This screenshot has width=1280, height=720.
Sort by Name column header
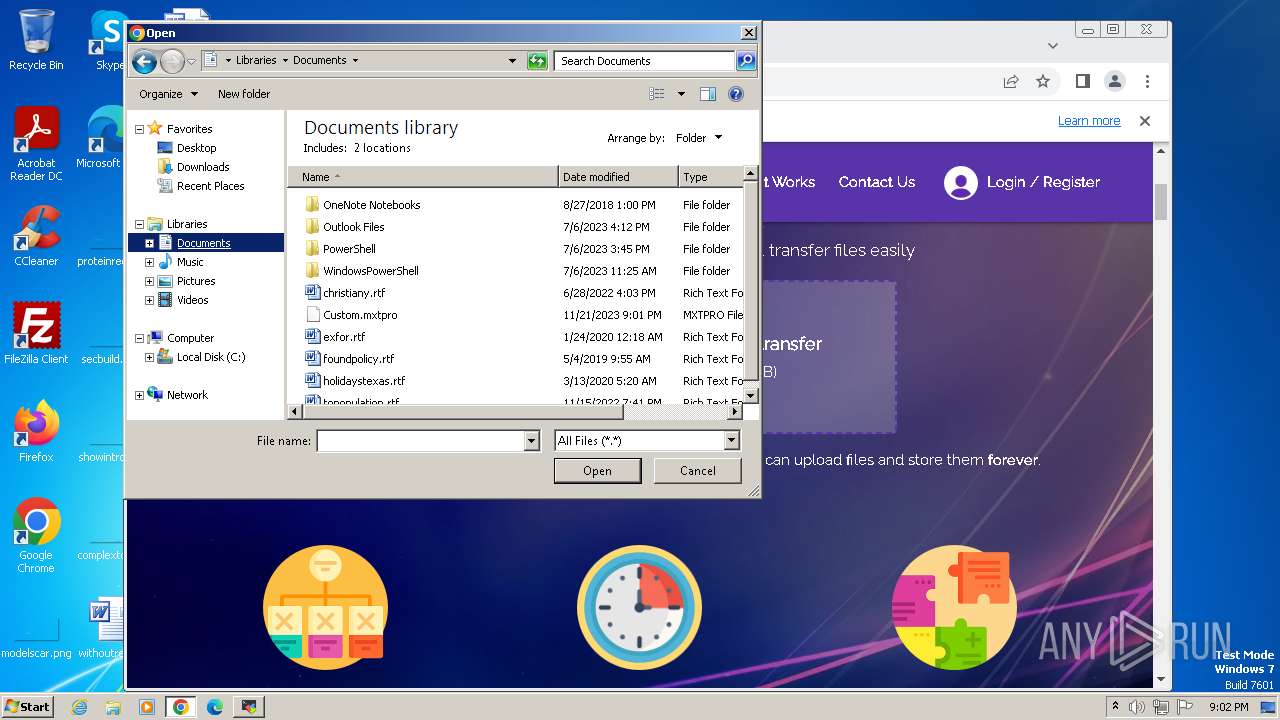pos(422,177)
